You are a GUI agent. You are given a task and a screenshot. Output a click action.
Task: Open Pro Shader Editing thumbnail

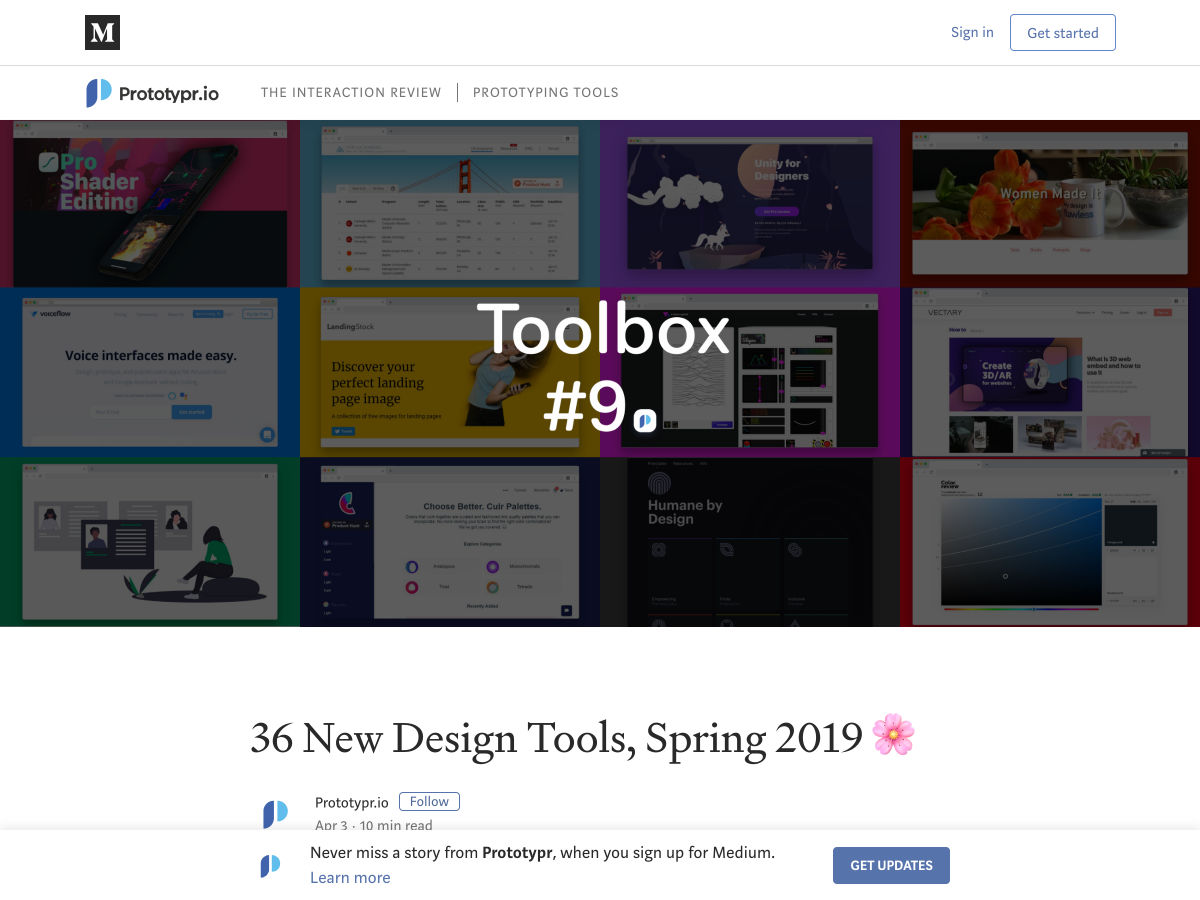coord(150,204)
